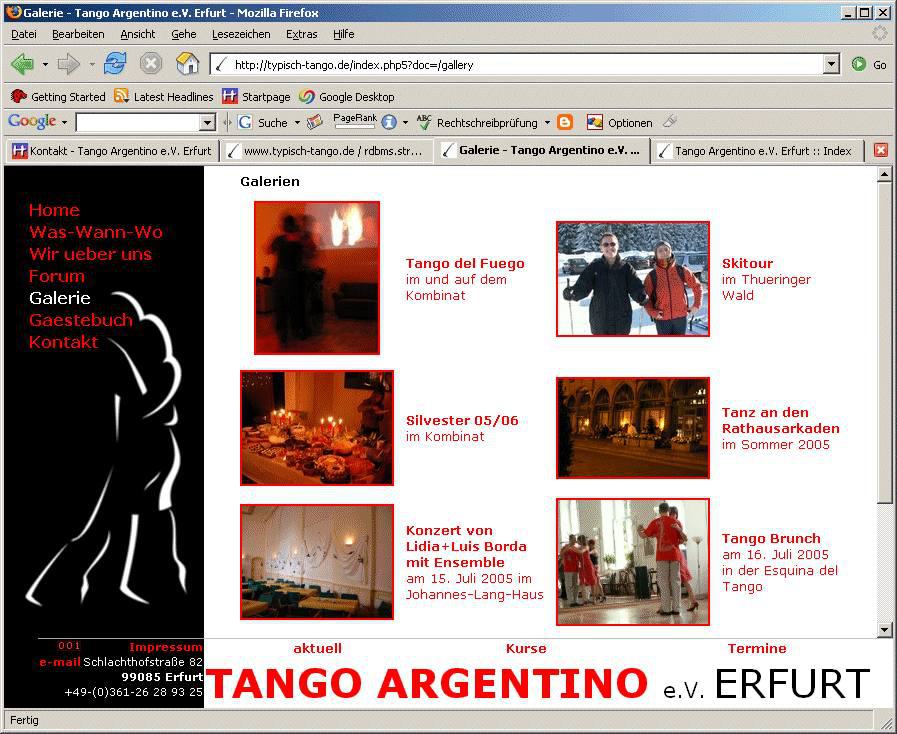Expand the Rechtschreibprüfung dropdown arrow

(547, 123)
